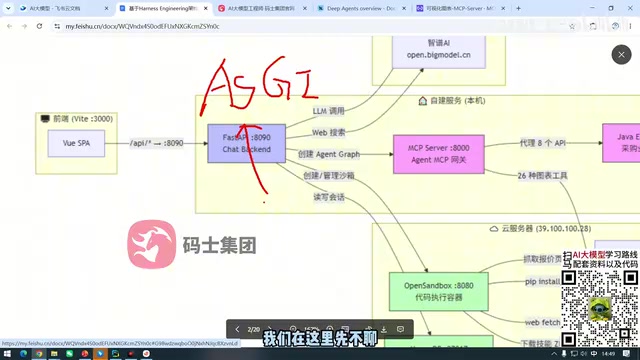Image resolution: width=640 pixels, height=360 pixels.
Task: View site information icon in address bar
Action: (x=57, y=26)
